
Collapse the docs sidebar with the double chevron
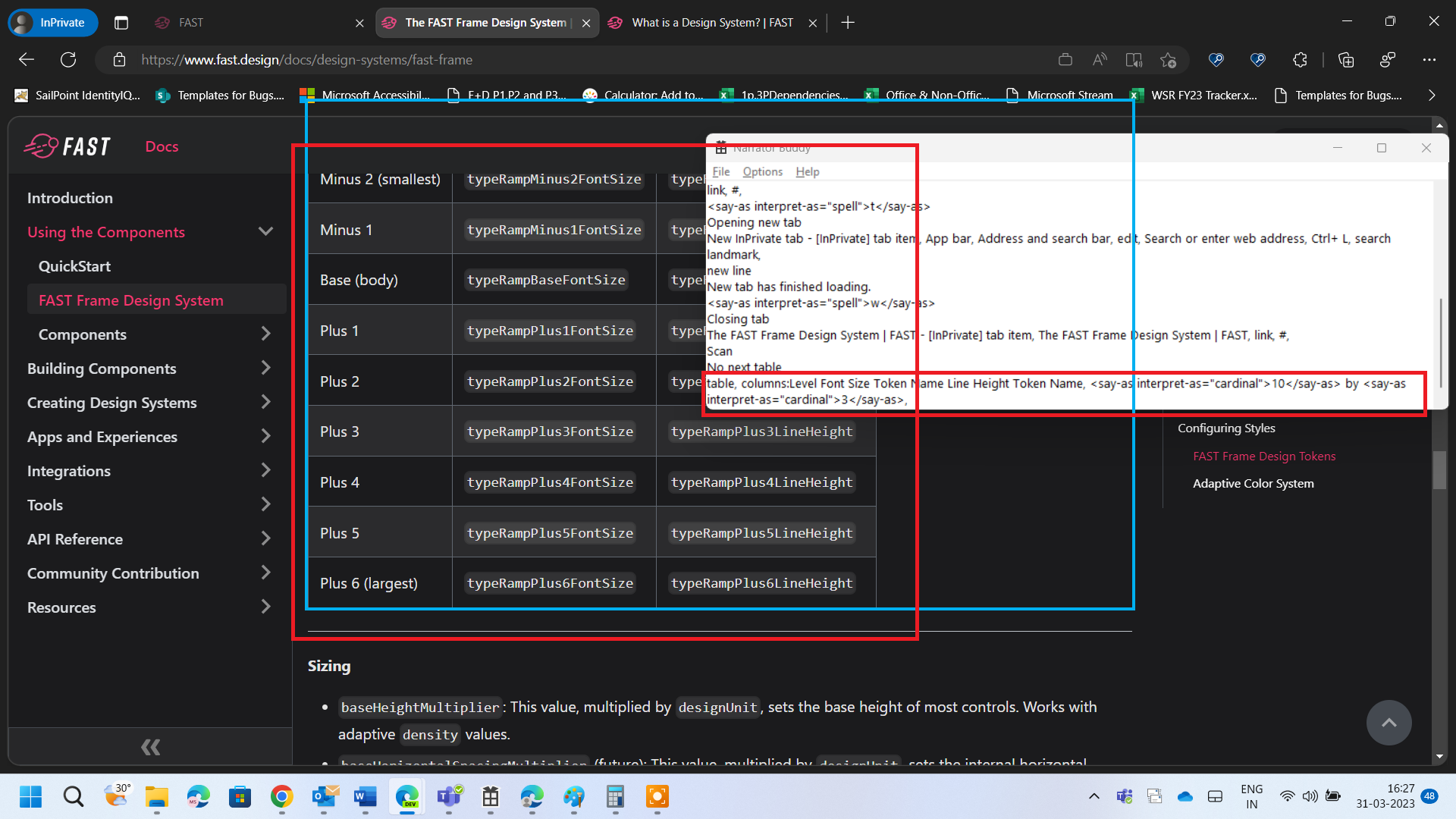[150, 746]
